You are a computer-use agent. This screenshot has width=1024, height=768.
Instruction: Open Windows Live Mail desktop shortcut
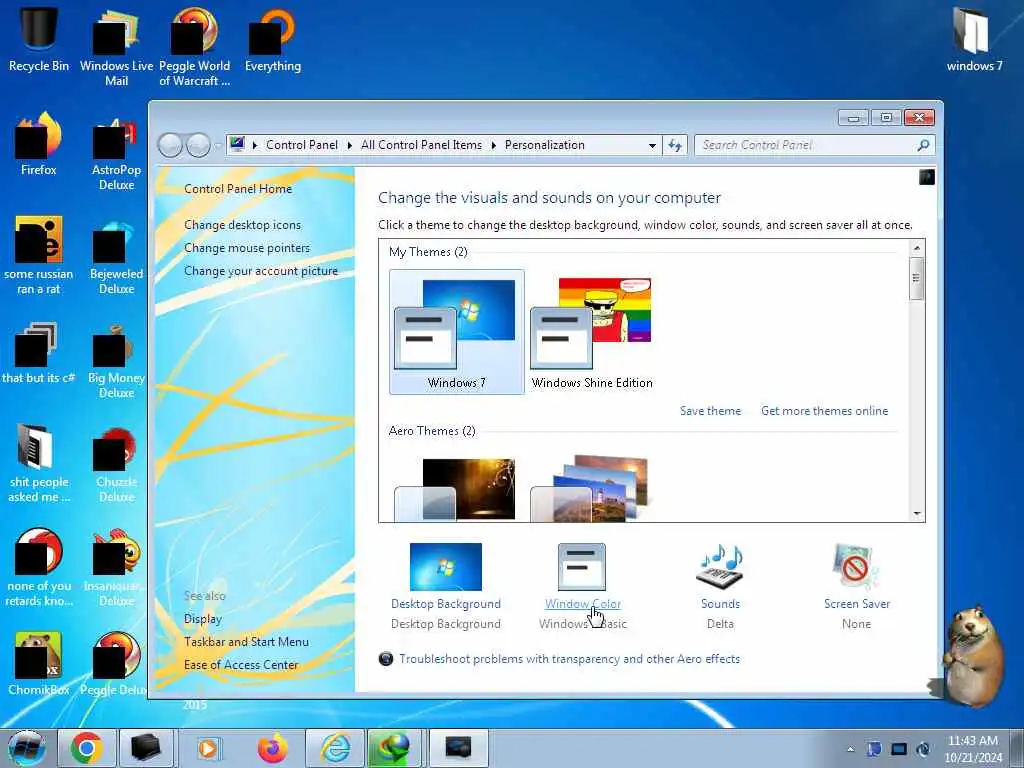tap(116, 46)
